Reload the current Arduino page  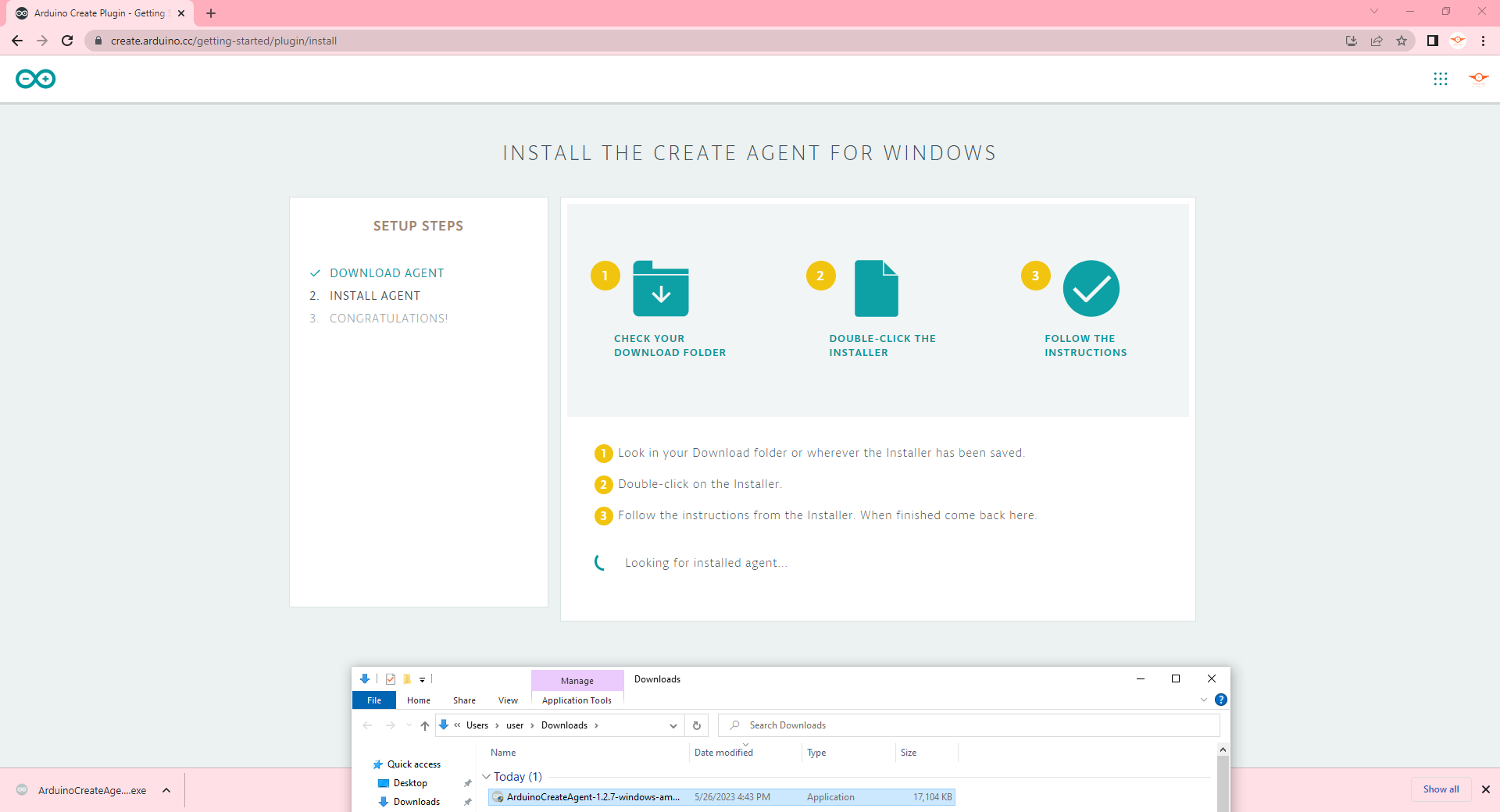pyautogui.click(x=67, y=41)
